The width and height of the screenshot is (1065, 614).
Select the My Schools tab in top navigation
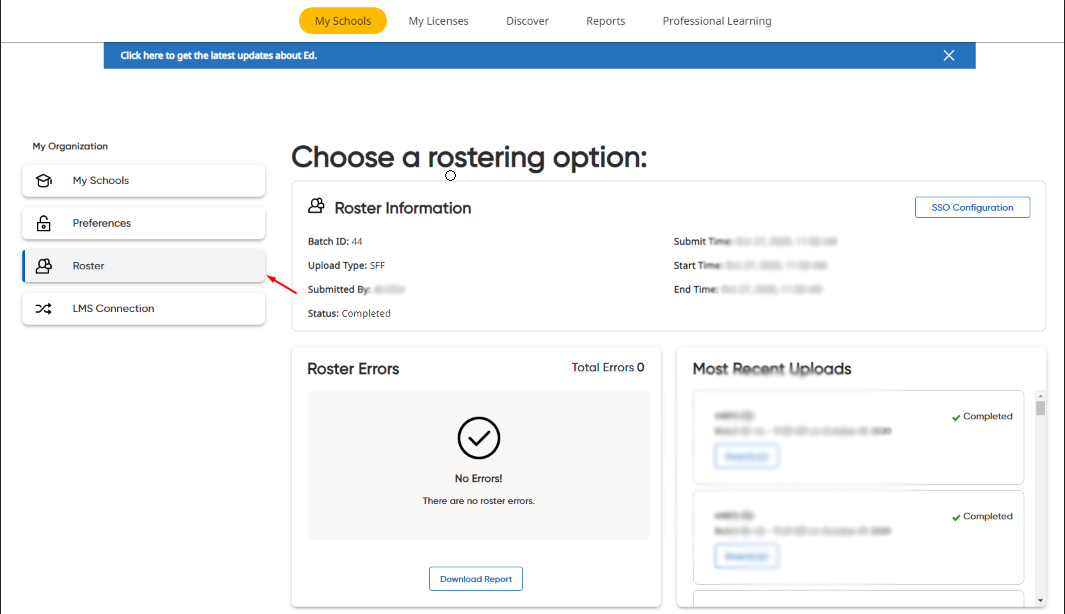(x=342, y=20)
